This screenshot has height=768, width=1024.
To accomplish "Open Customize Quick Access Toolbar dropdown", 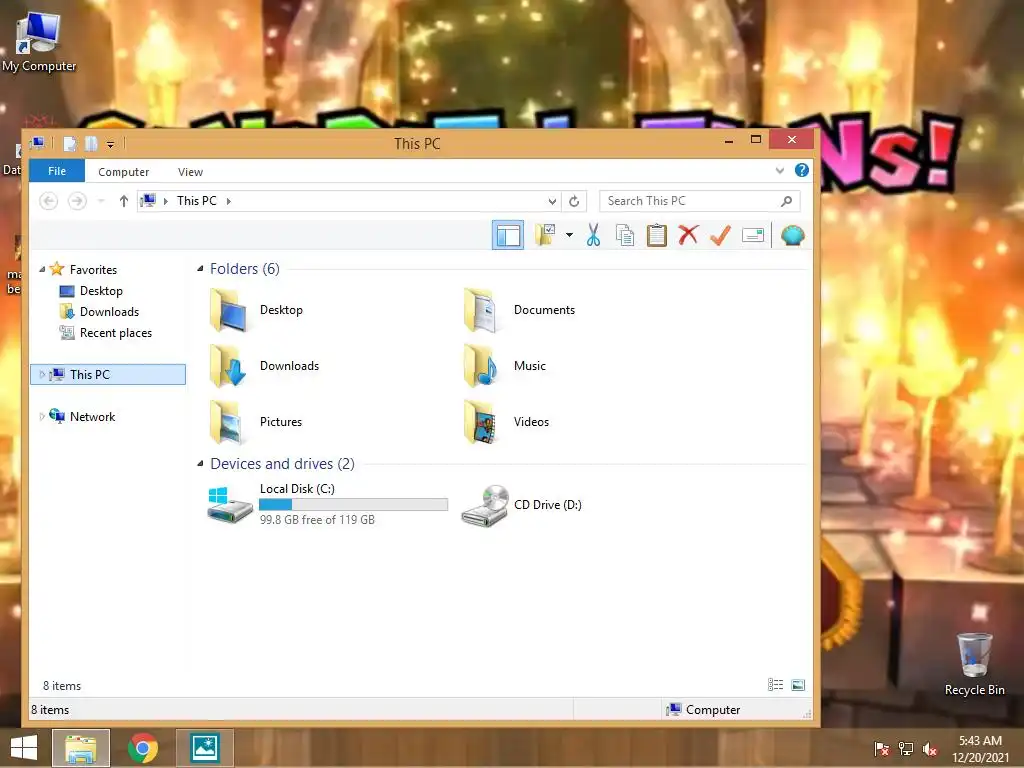I will 110,144.
